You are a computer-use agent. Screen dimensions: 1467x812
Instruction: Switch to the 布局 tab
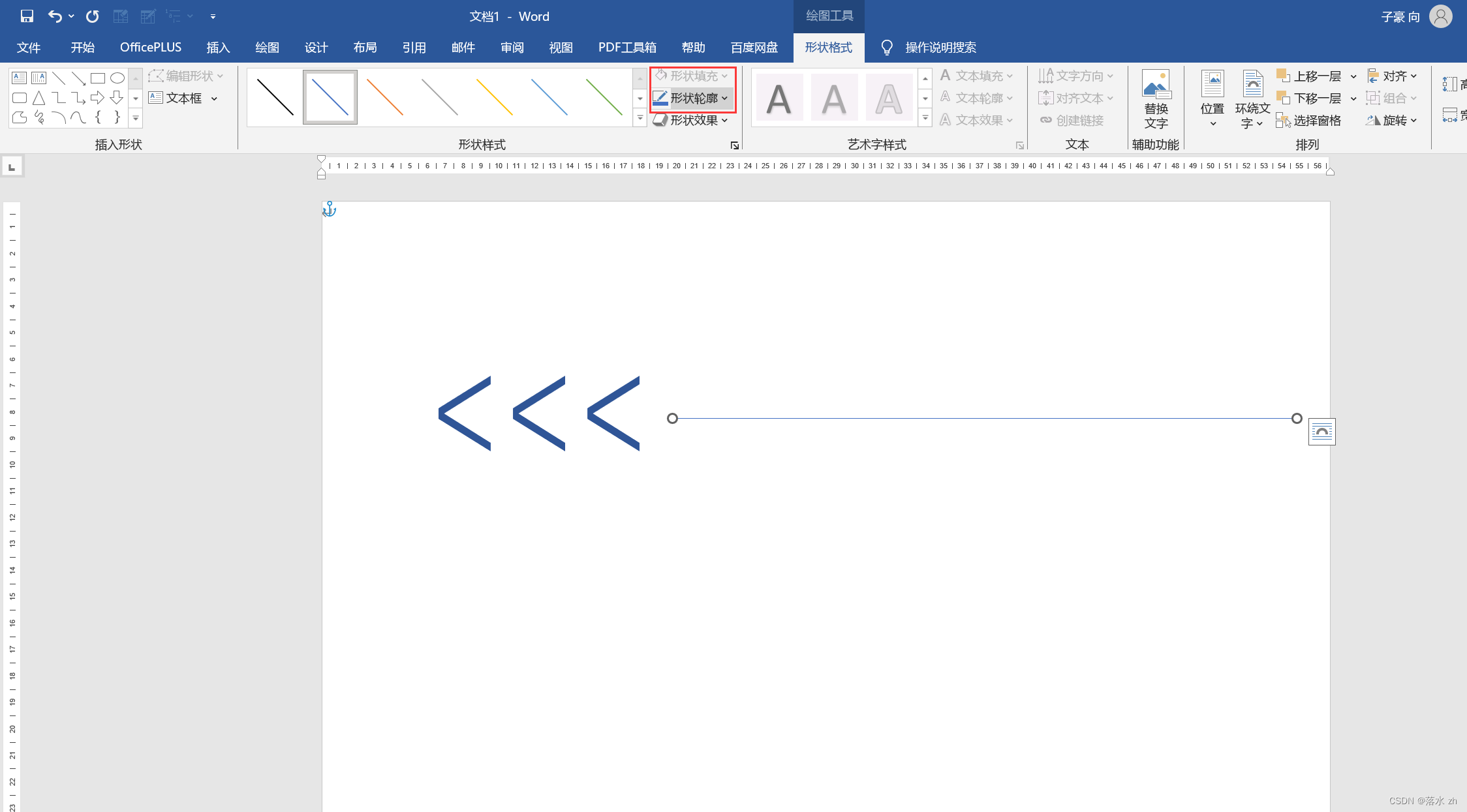tap(365, 48)
